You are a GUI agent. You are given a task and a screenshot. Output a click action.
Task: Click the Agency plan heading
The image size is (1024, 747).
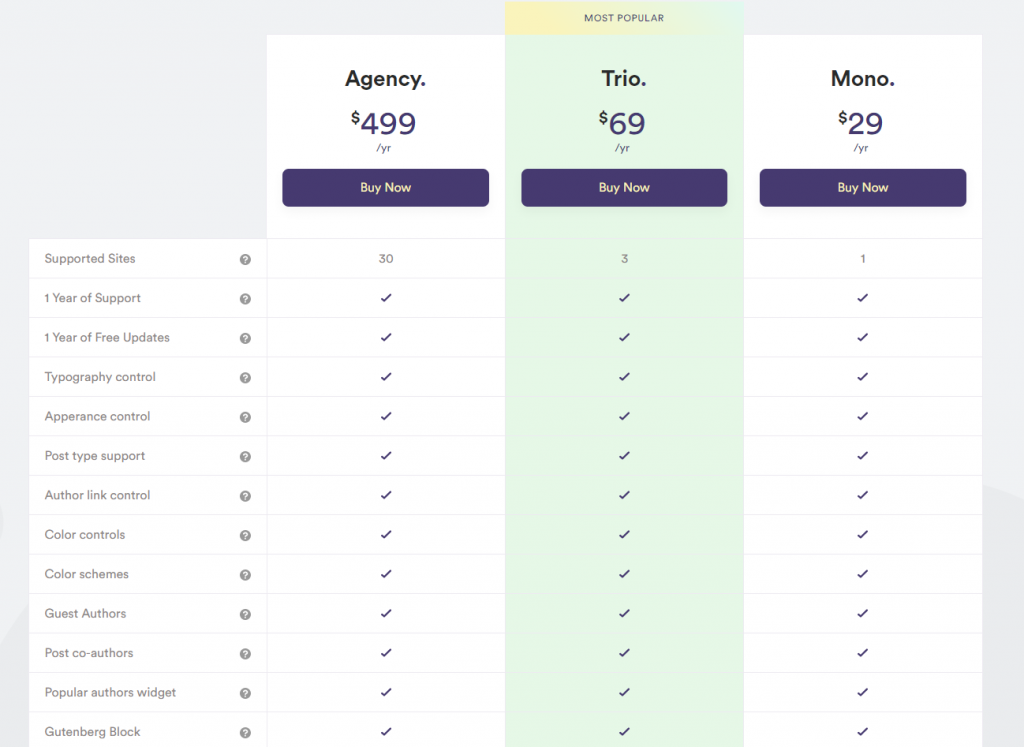(x=385, y=78)
